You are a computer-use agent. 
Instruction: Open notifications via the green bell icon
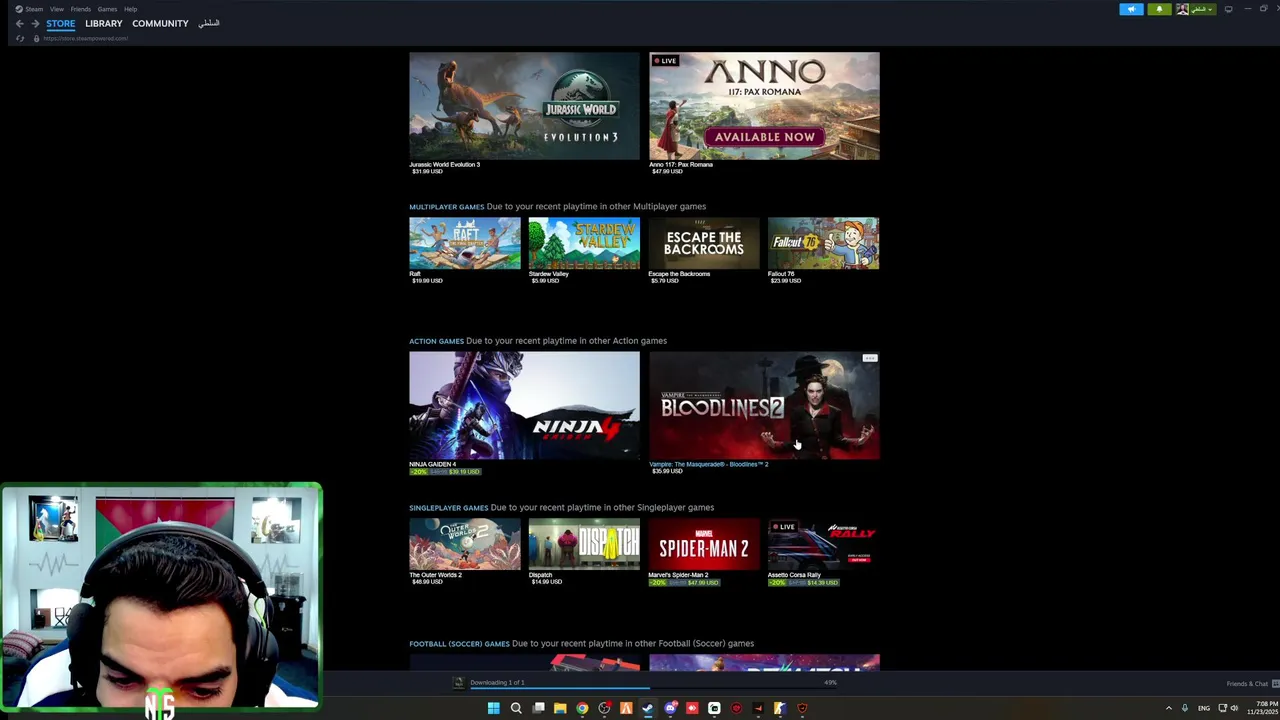tap(1159, 9)
